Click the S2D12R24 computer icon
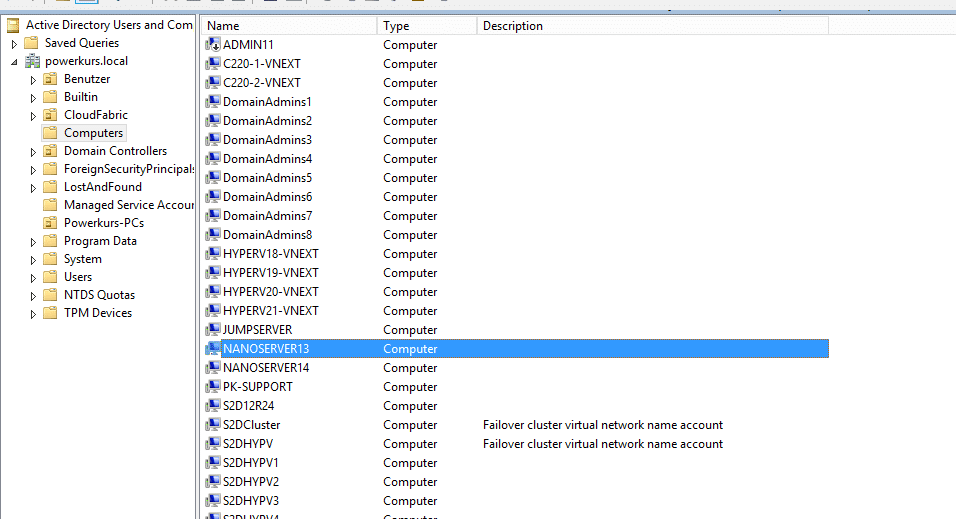Screen dimensions: 956x519 coord(212,406)
